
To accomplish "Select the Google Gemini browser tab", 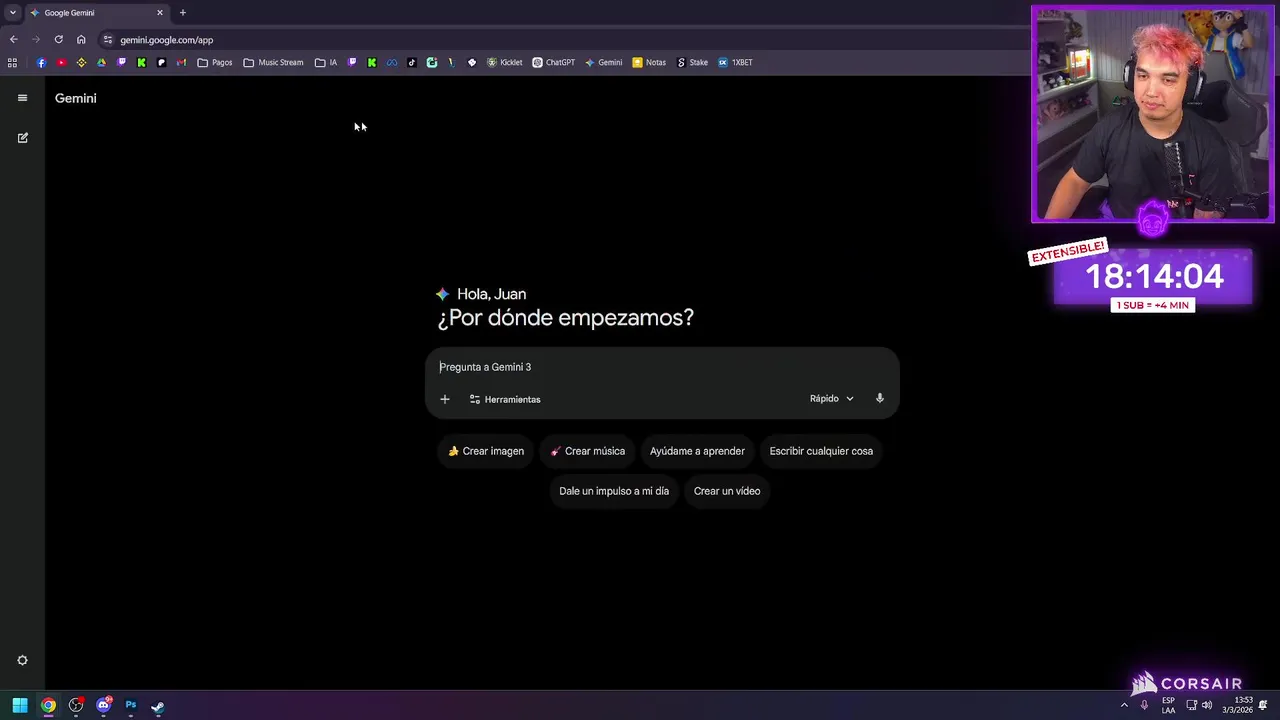I will [95, 13].
